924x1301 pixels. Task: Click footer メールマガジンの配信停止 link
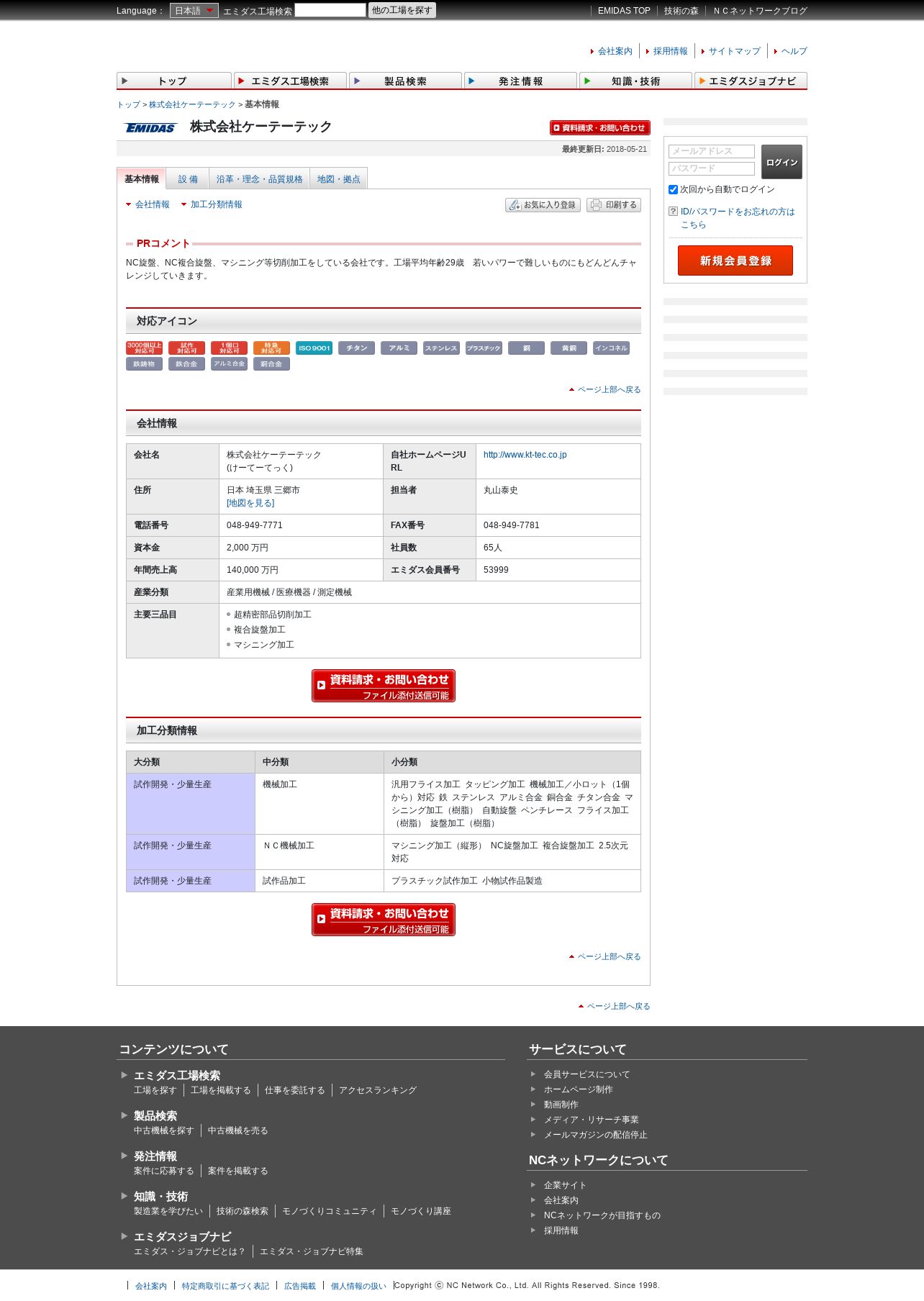pyautogui.click(x=595, y=1135)
